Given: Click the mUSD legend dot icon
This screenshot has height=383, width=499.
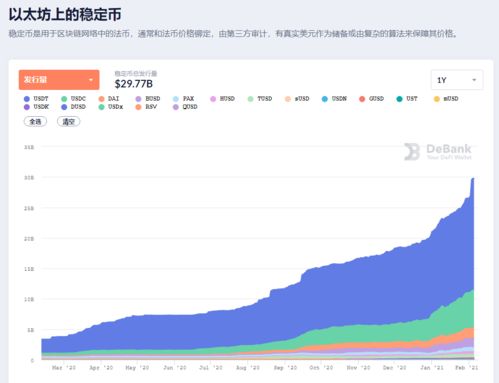Looking at the screenshot, I should coord(437,99).
